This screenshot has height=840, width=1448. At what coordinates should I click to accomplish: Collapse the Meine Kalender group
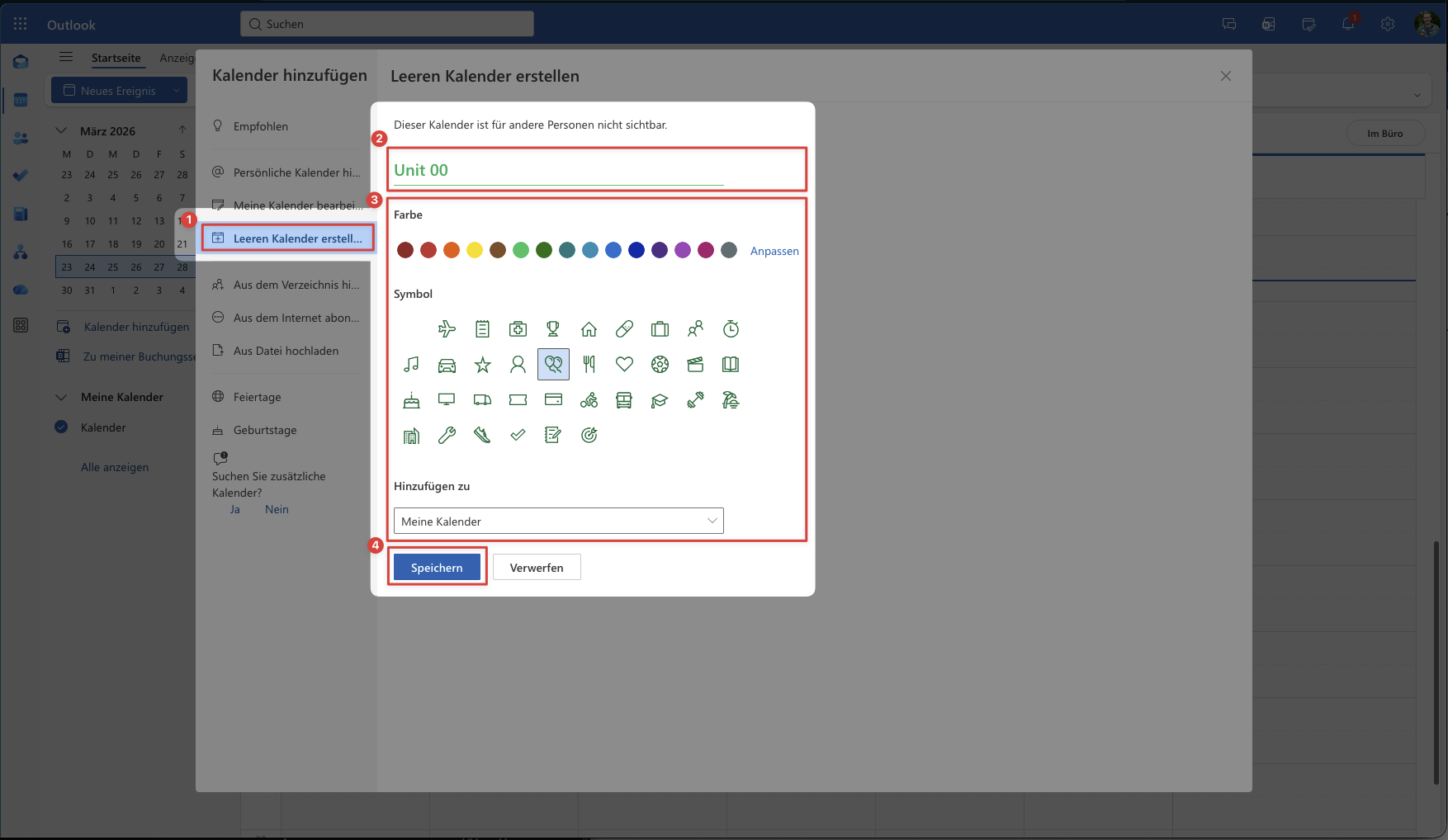pyautogui.click(x=61, y=397)
